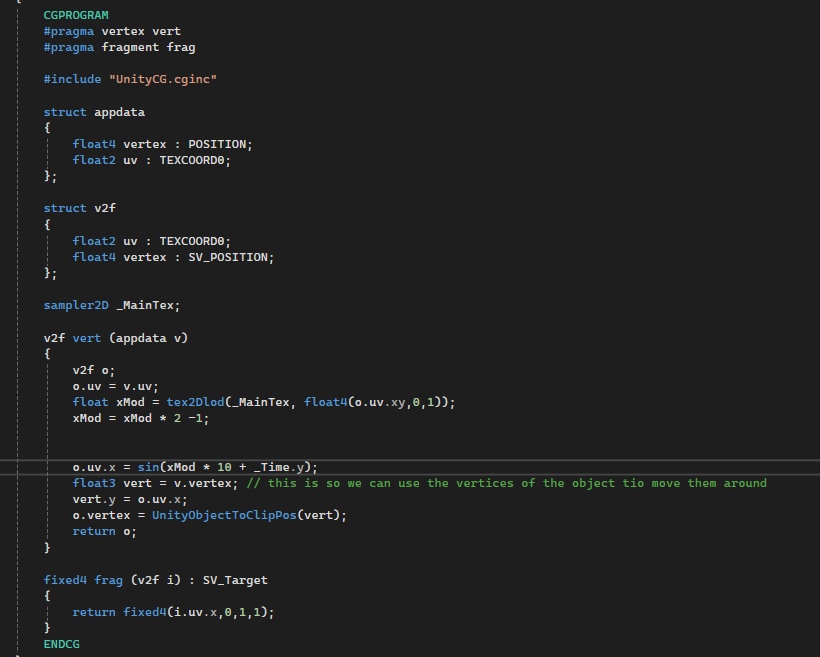Click the POSITION semantic in appdata struct
820x657 pixels.
[220, 144]
